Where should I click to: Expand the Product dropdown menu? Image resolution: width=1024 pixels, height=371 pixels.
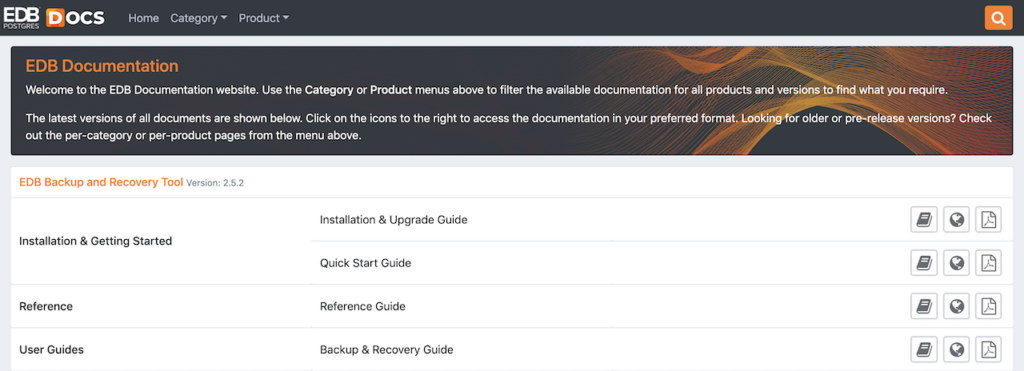[264, 18]
